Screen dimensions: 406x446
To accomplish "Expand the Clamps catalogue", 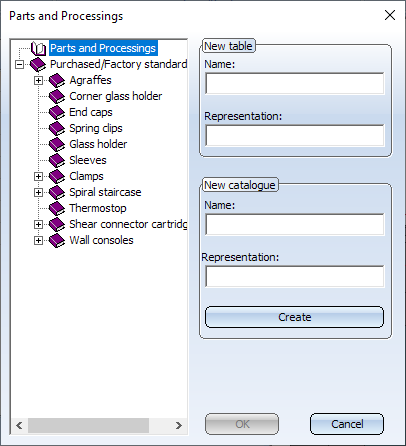I will 38,176.
